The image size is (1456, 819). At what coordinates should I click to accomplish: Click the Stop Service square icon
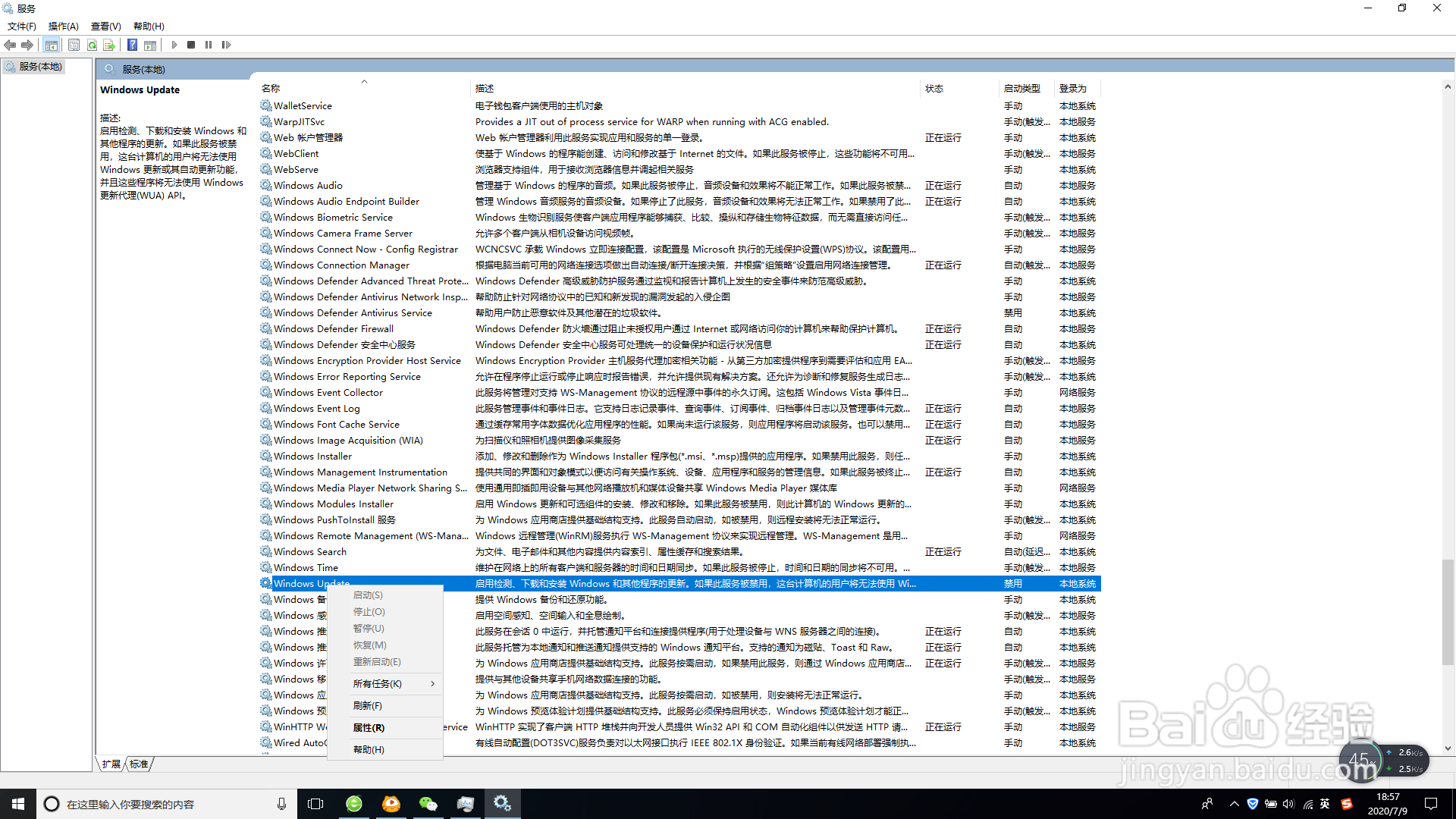tap(191, 45)
